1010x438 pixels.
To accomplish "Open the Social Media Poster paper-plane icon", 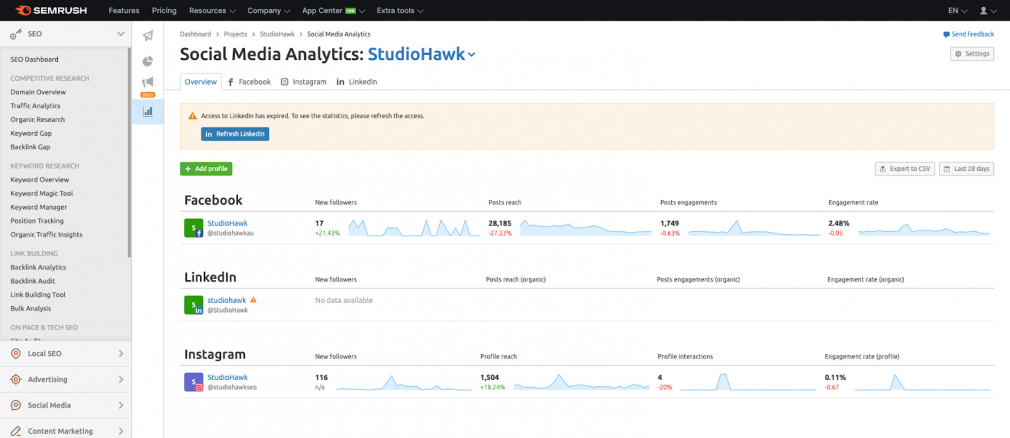I will [x=148, y=36].
